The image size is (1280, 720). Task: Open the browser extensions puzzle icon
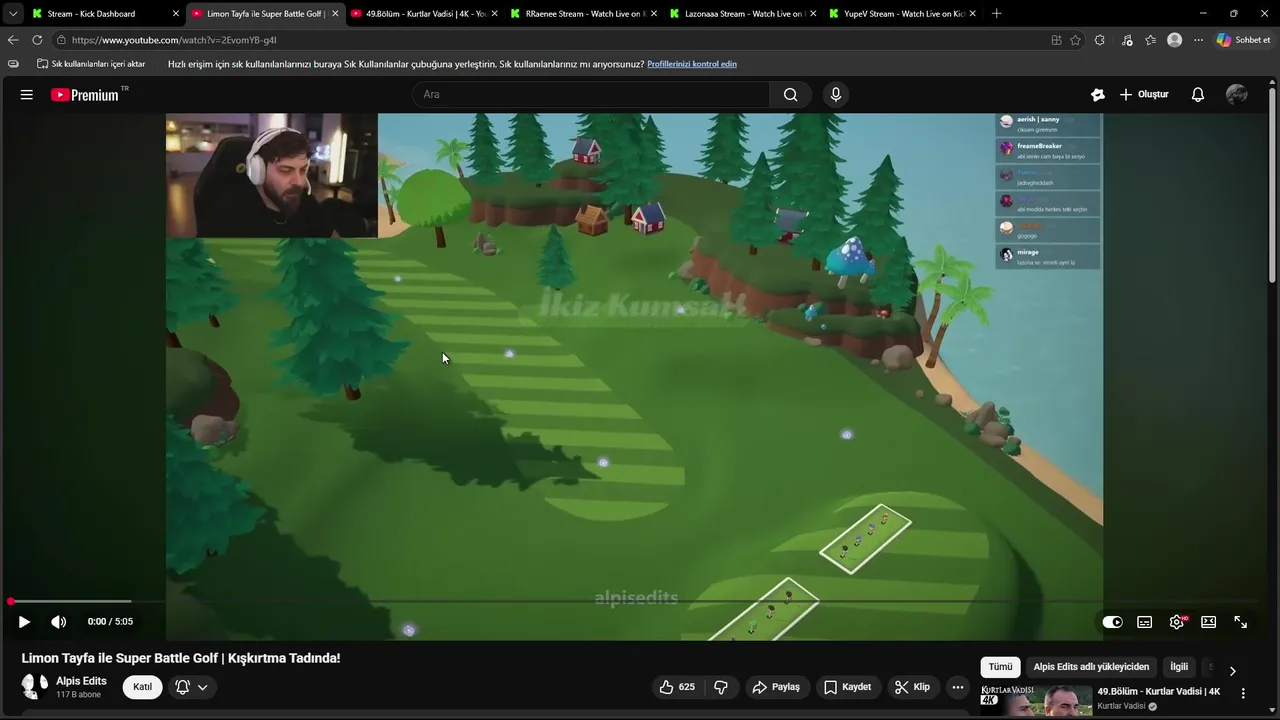point(1100,40)
